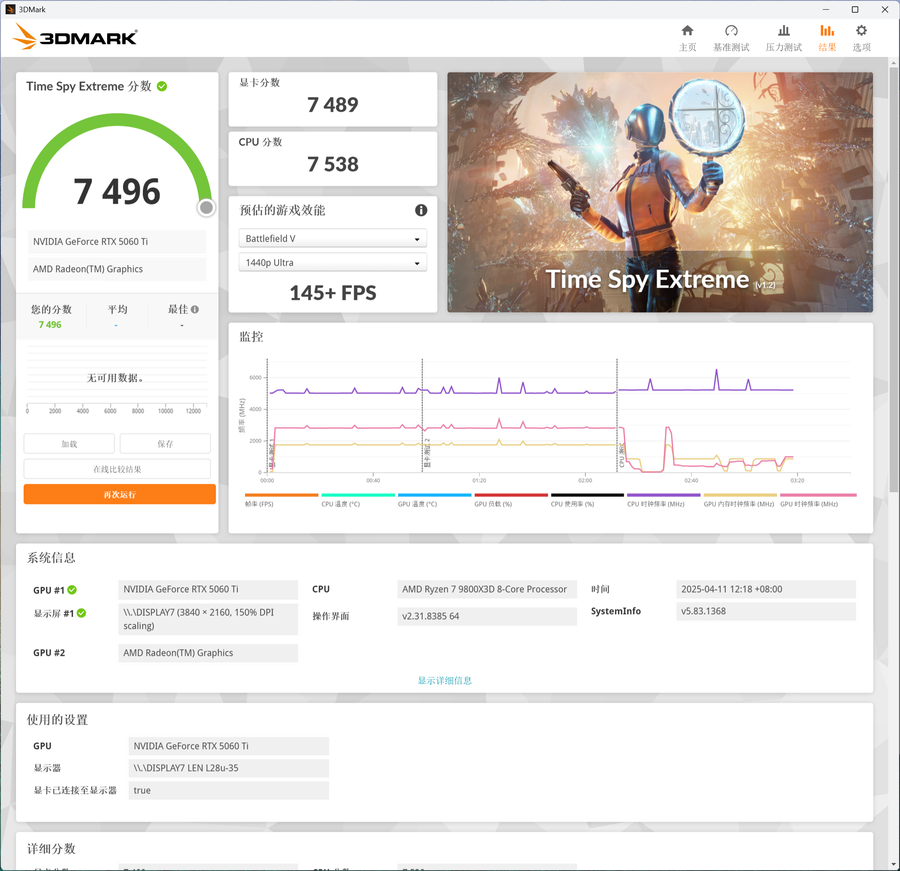Screen dimensions: 900x871
Task: Click the 3DMark logo in the header
Action: (x=75, y=37)
